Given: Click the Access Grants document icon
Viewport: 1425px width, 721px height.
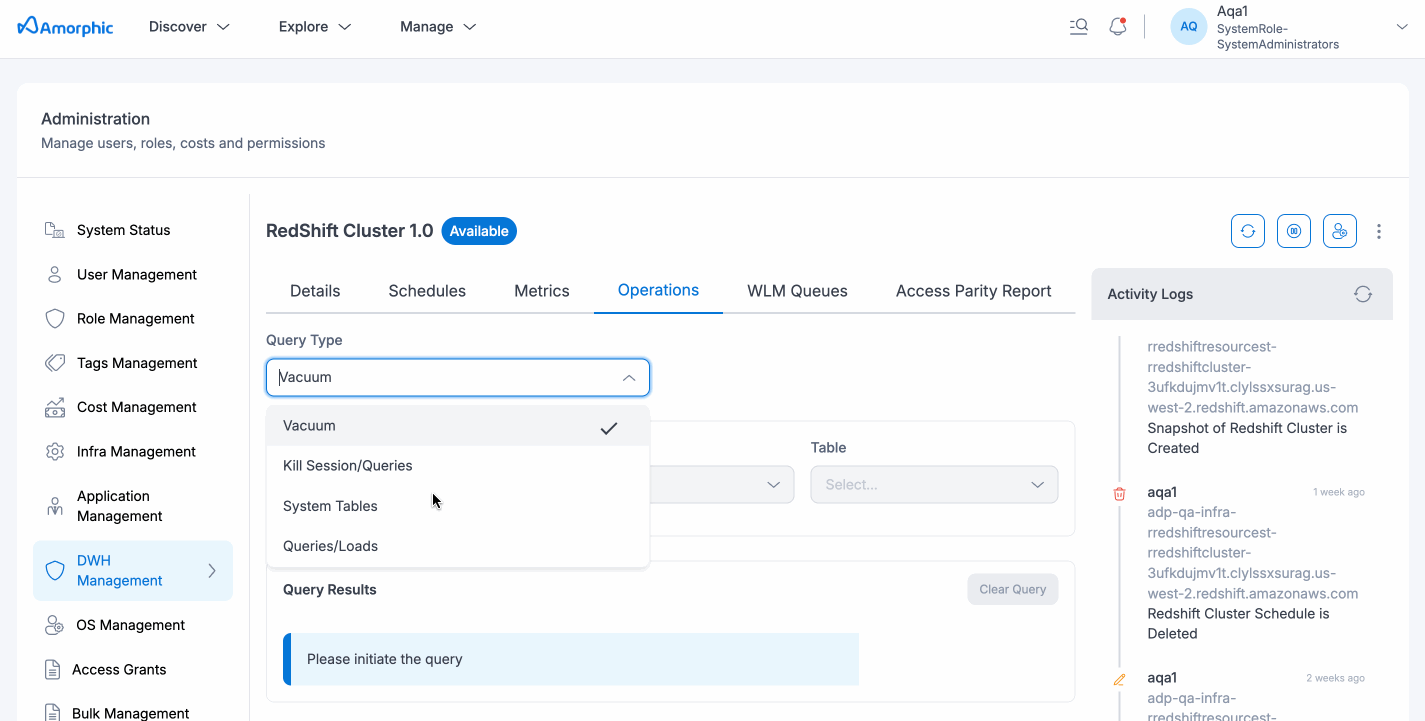Looking at the screenshot, I should click(x=53, y=669).
